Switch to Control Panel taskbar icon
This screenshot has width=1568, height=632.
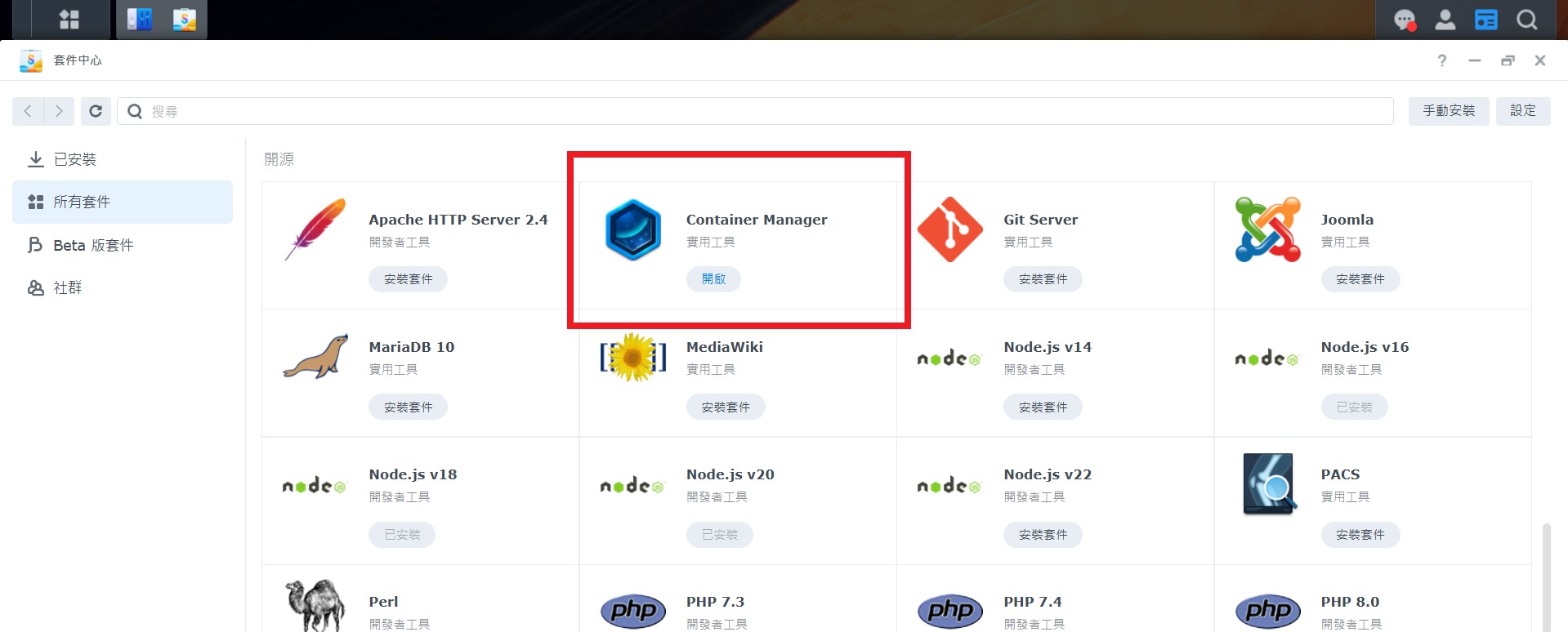(140, 20)
